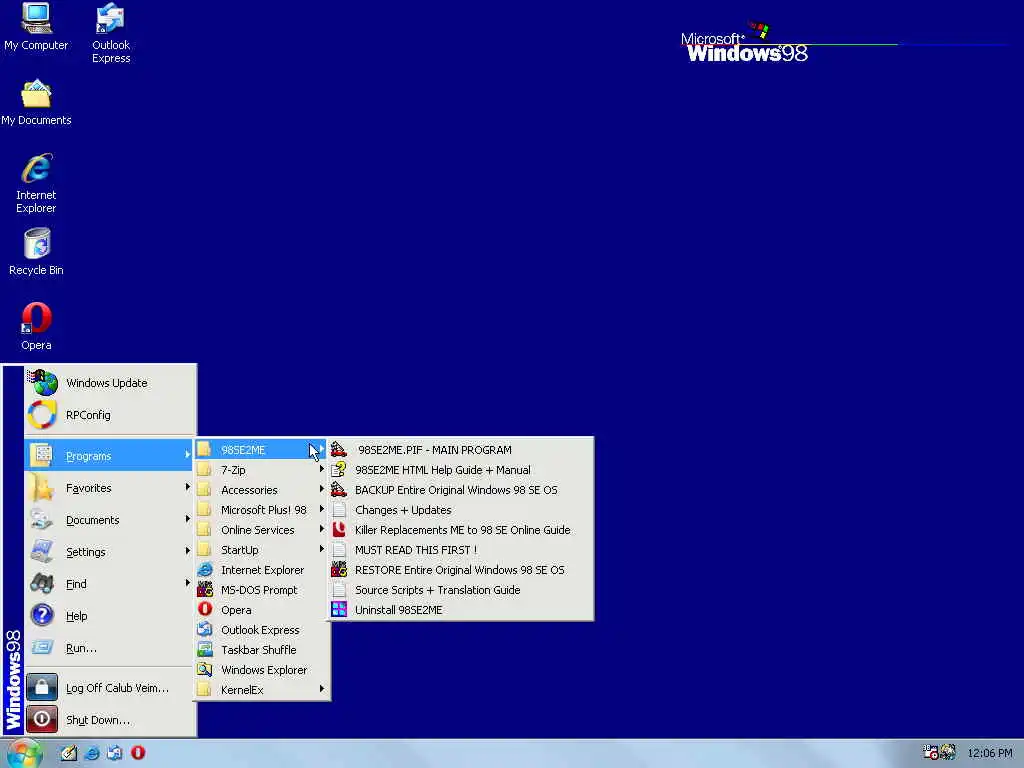
Task: Open Windows Update from Start menu
Action: point(110,383)
